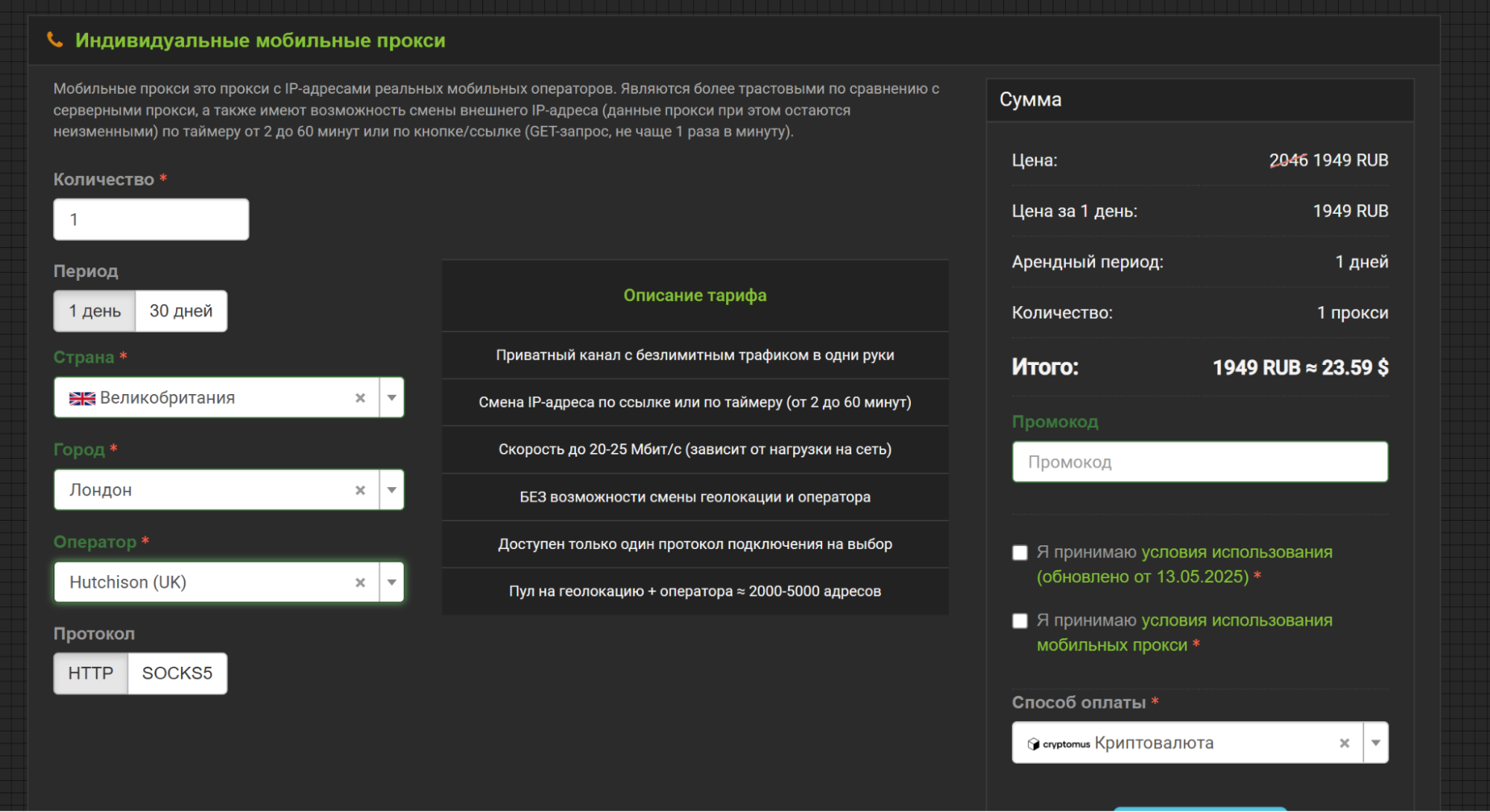Accept the mobile proxy terms checkbox
The image size is (1490, 812).
(1020, 621)
